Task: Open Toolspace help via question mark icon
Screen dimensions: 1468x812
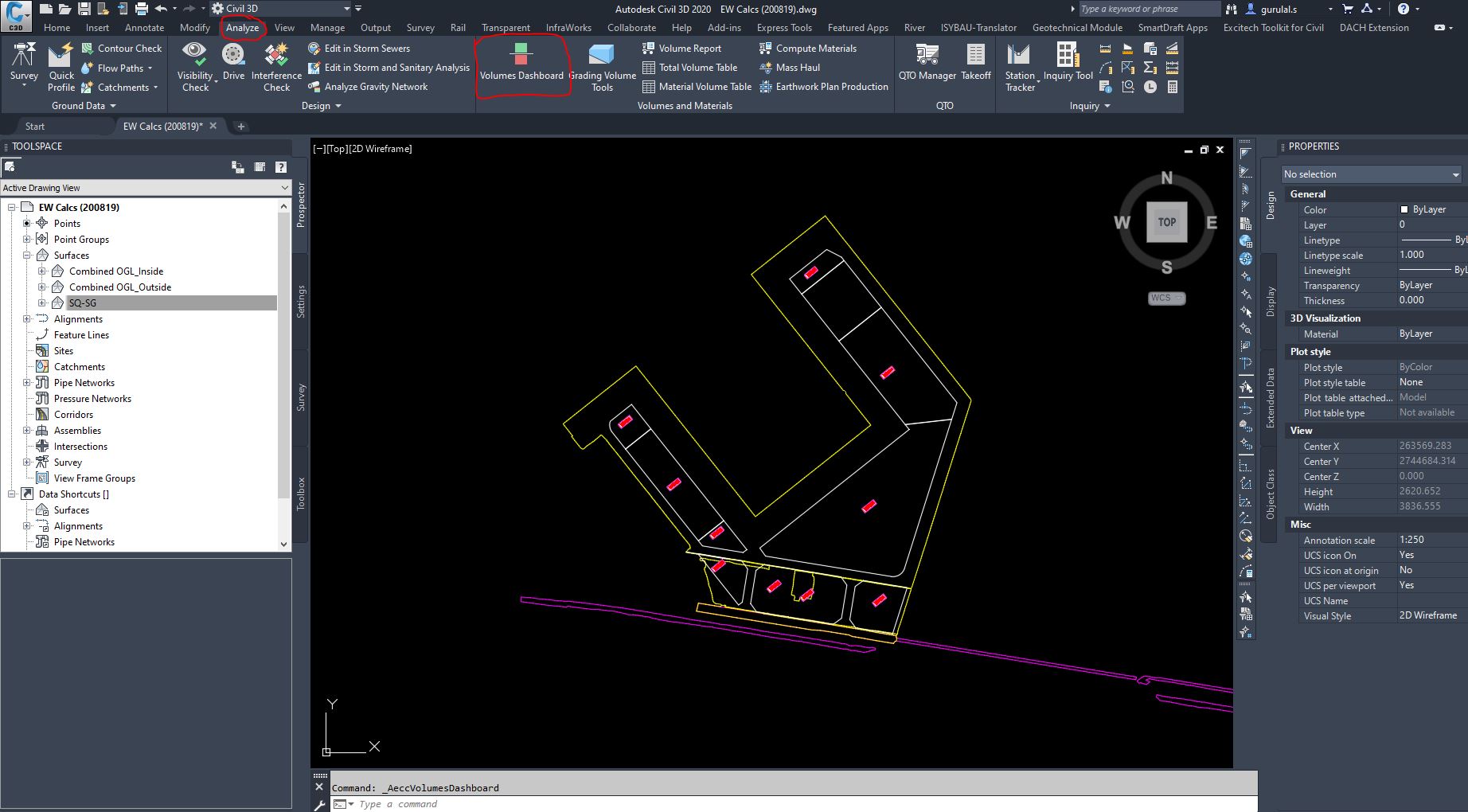Action: tap(280, 166)
